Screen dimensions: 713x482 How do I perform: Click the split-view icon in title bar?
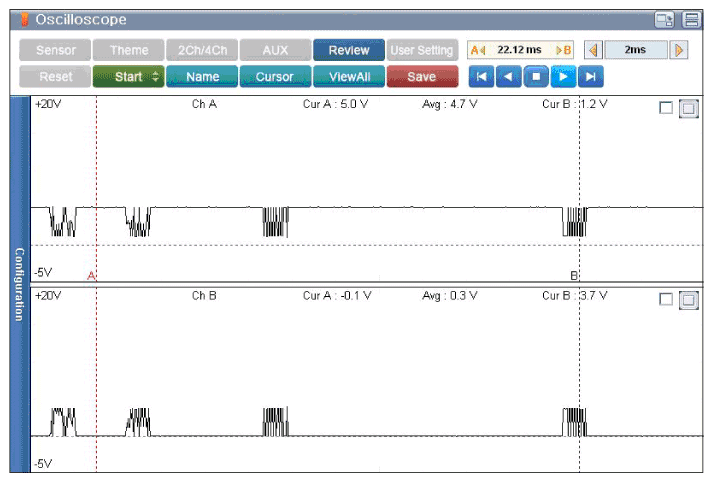coord(692,20)
